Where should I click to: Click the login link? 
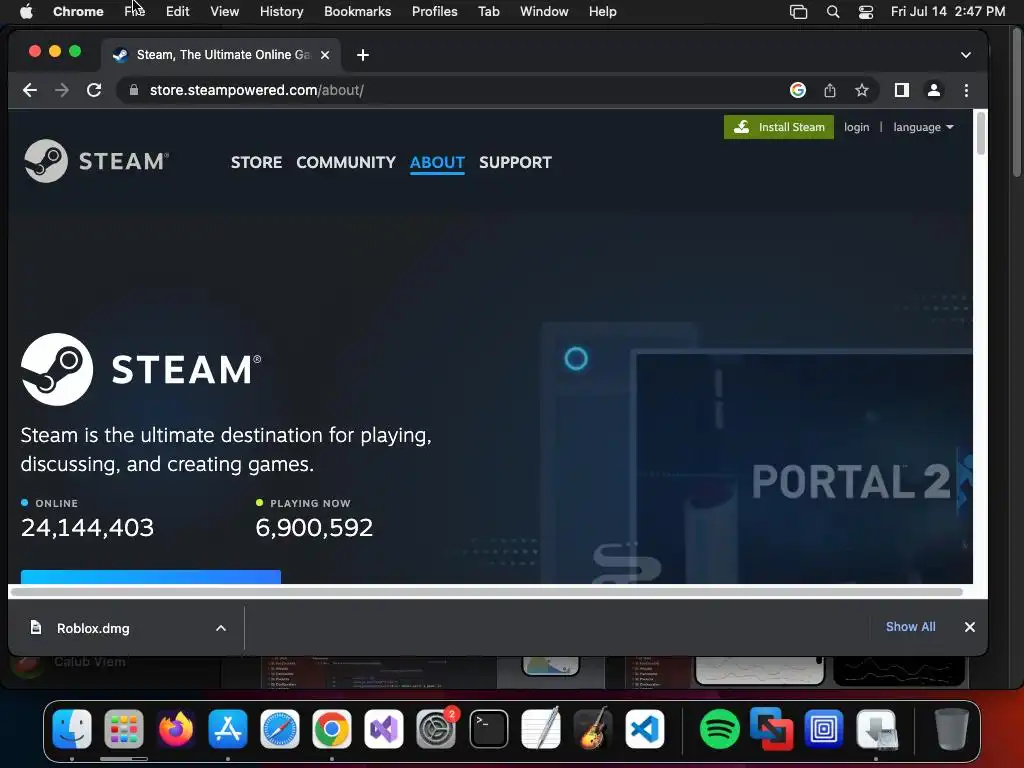pyautogui.click(x=856, y=127)
